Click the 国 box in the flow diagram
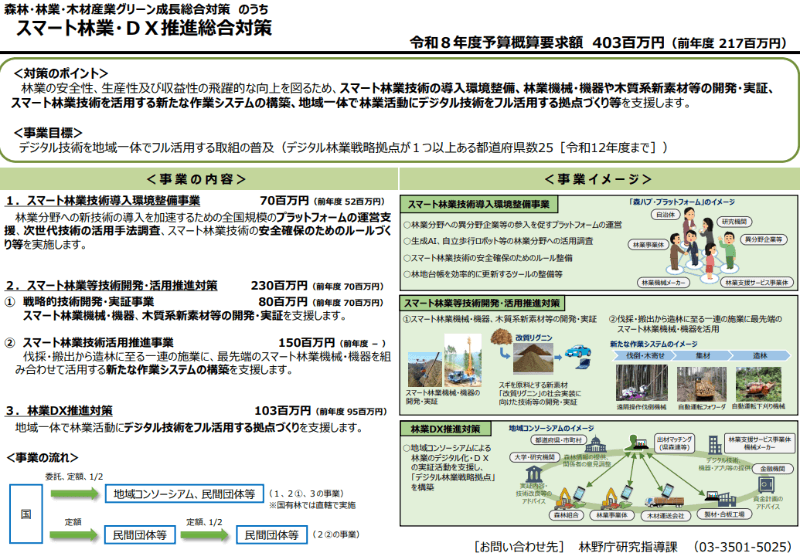 tap(24, 513)
